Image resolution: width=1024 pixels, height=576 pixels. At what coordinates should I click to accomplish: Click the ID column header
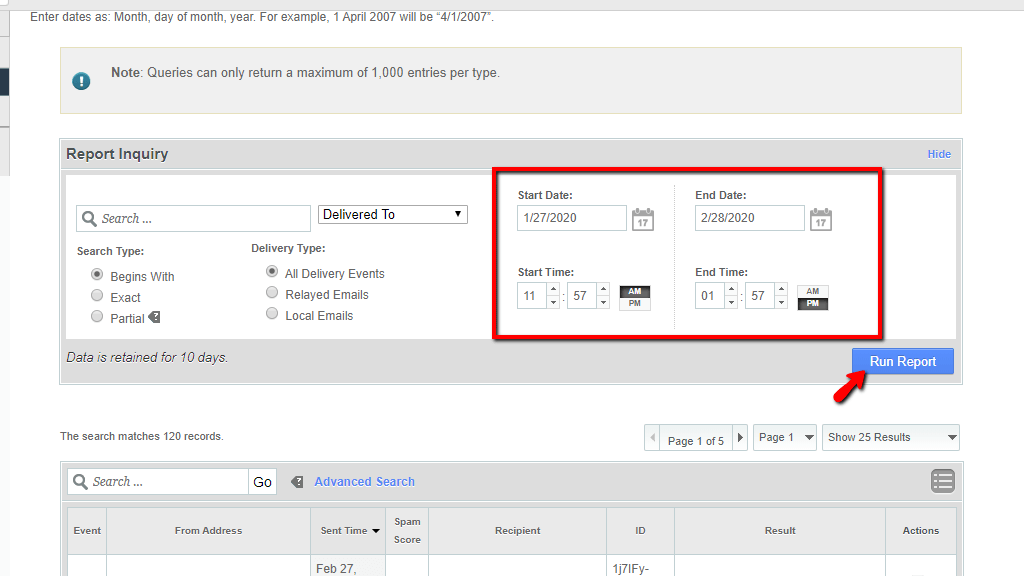640,531
